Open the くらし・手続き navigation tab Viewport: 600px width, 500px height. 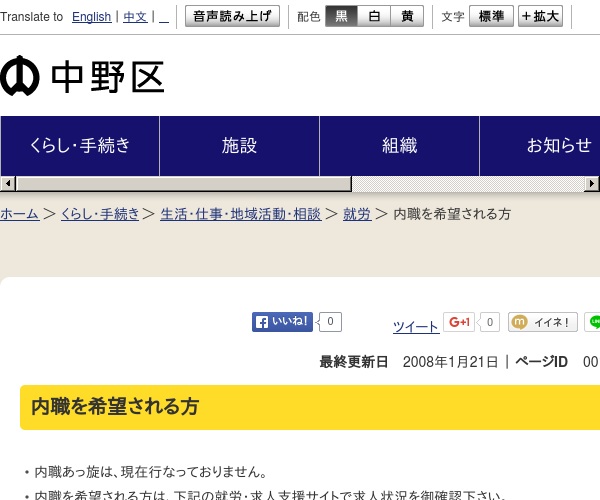[x=80, y=146]
